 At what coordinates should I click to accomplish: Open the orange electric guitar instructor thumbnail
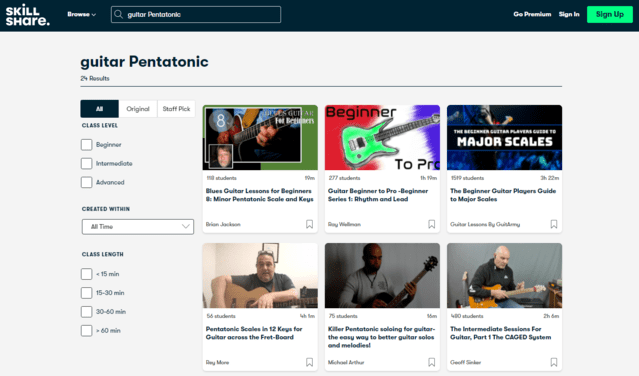coord(505,275)
